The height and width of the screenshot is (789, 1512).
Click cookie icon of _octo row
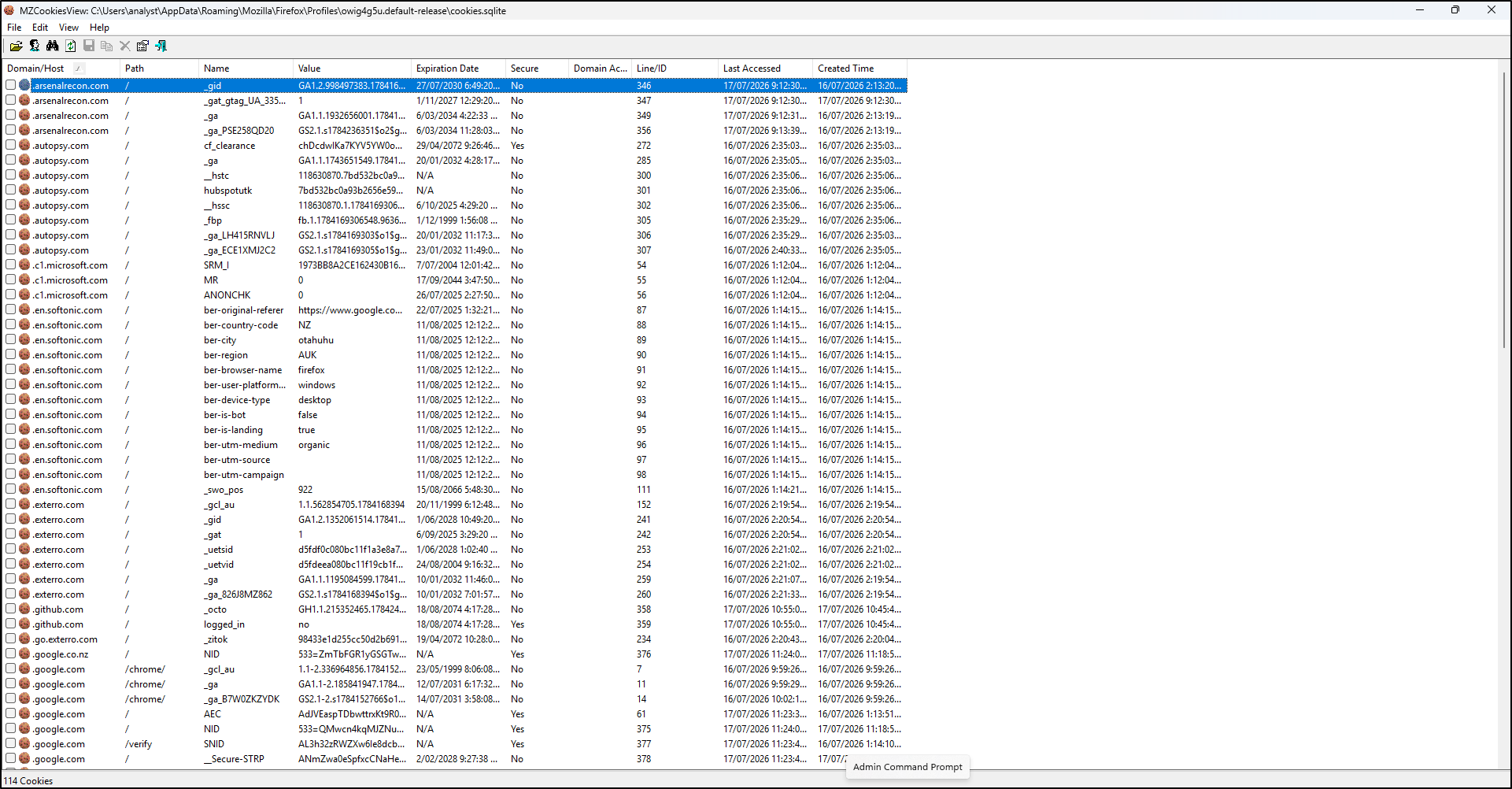(24, 609)
